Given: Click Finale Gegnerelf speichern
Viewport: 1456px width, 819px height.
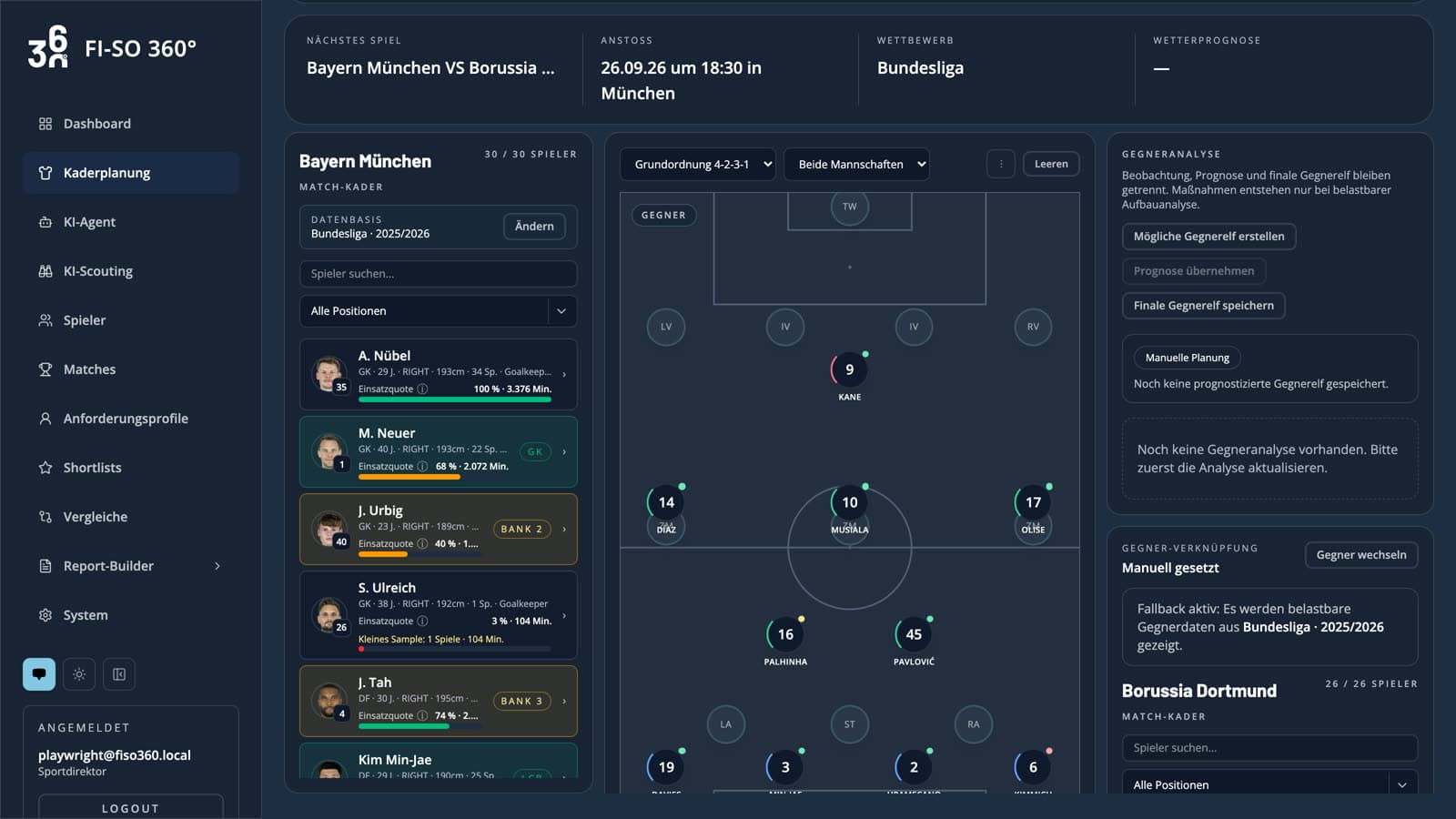Looking at the screenshot, I should [x=1203, y=306].
